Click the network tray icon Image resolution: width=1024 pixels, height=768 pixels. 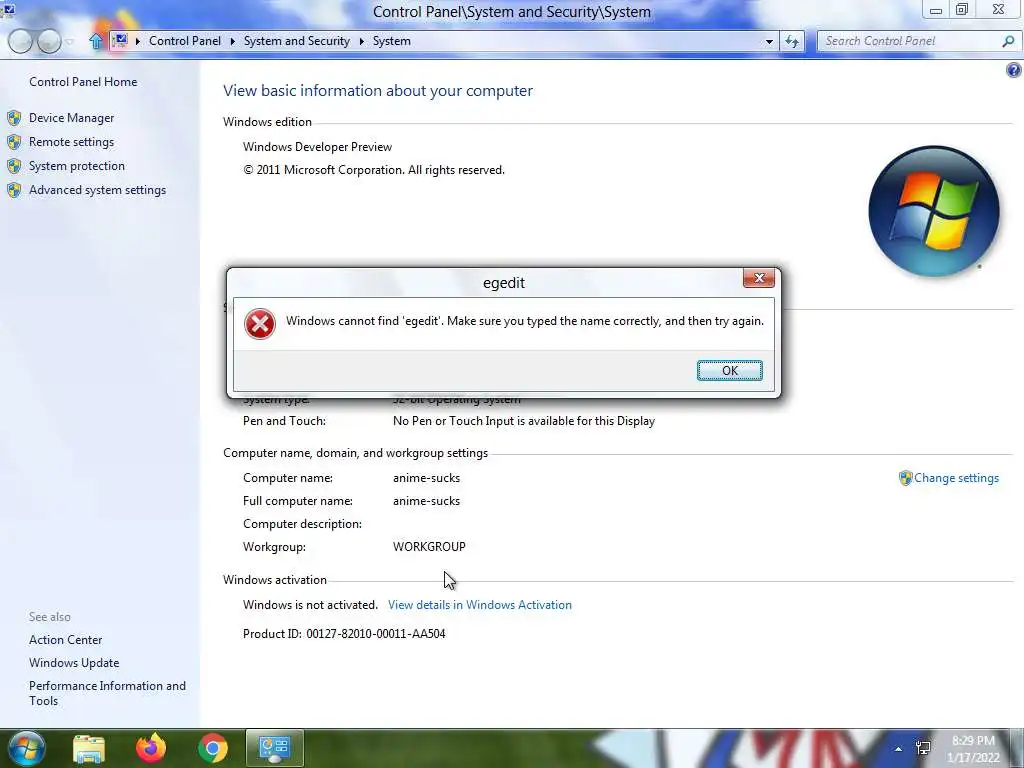pos(923,748)
